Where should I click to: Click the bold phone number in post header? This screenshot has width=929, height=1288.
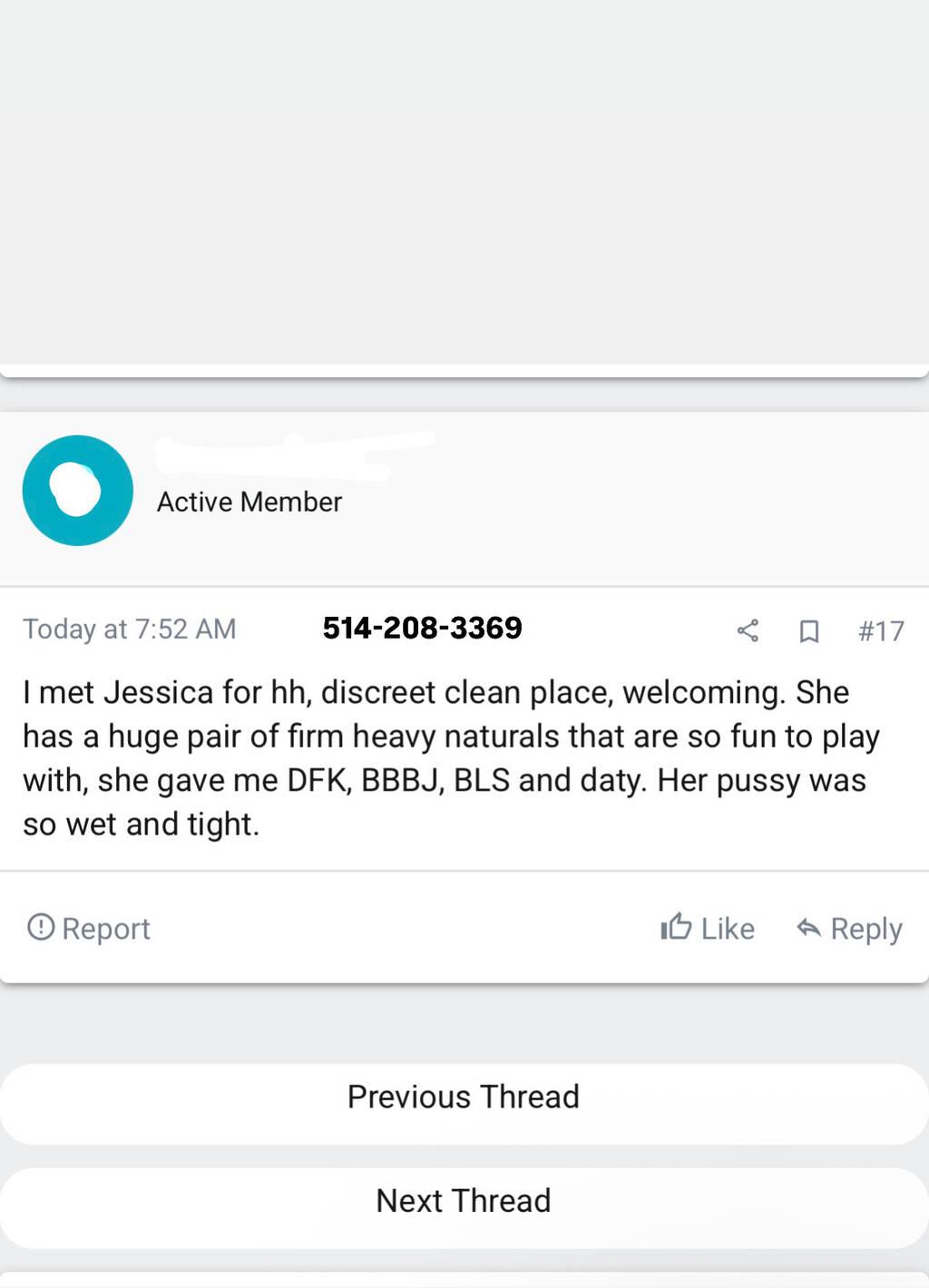point(422,628)
